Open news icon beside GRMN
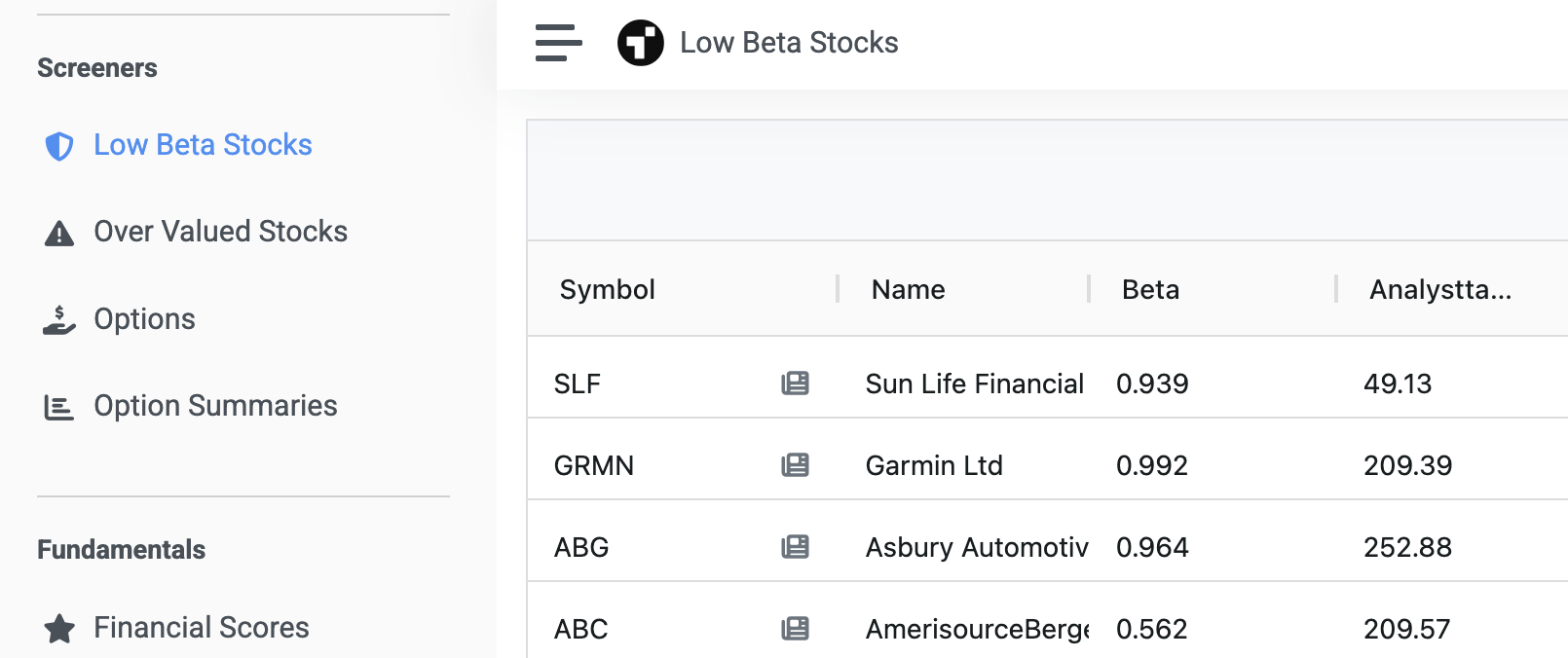Image resolution: width=1568 pixels, height=658 pixels. (x=795, y=465)
